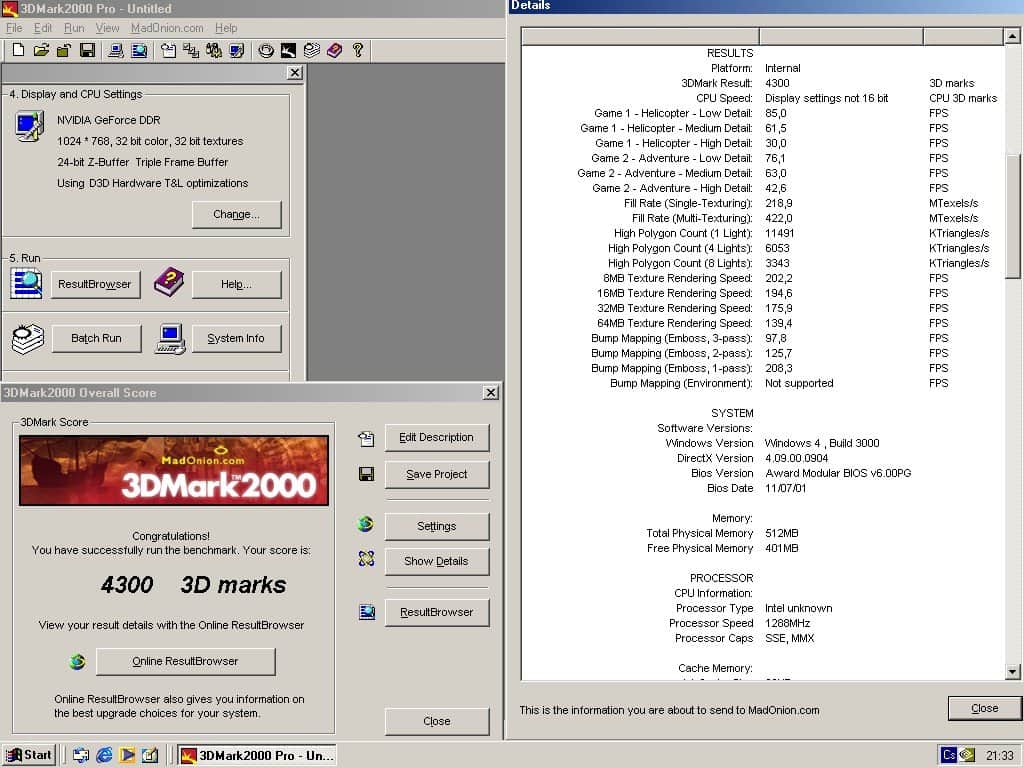Click the magnifier icon left of ResultBrowser in Run section
The width and height of the screenshot is (1024, 768).
[26, 284]
